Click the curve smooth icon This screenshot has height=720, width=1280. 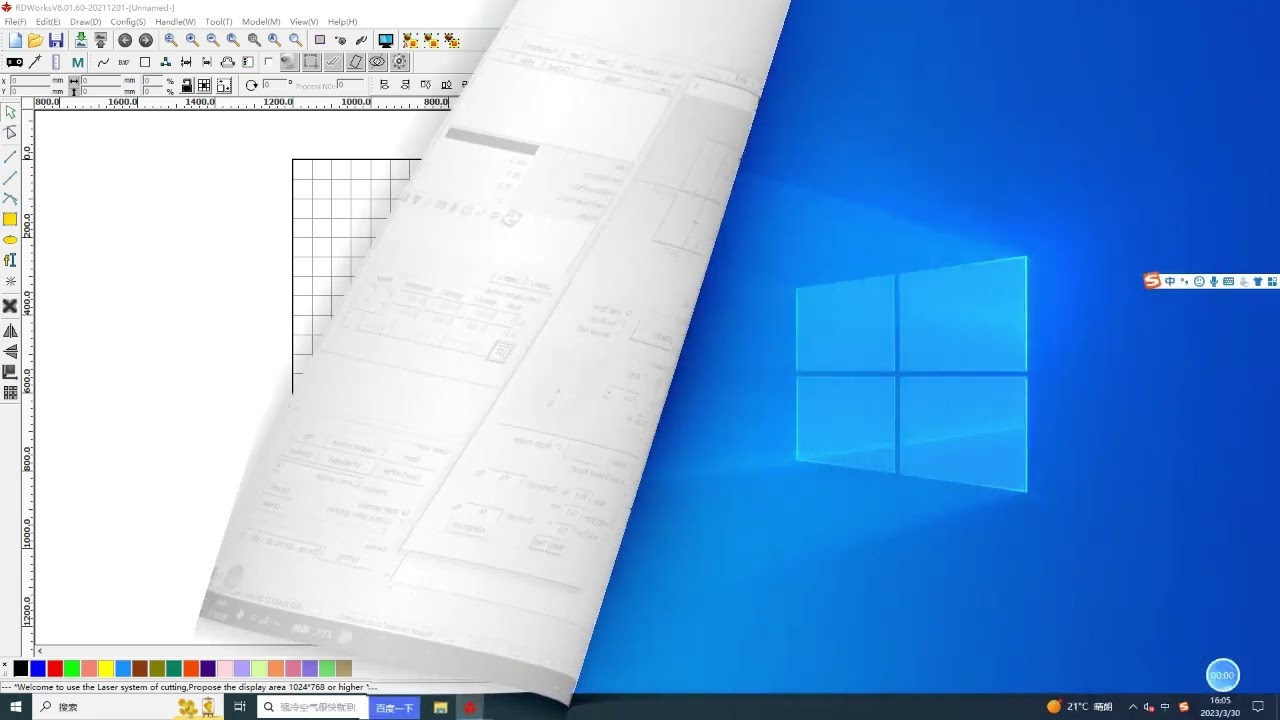click(103, 62)
